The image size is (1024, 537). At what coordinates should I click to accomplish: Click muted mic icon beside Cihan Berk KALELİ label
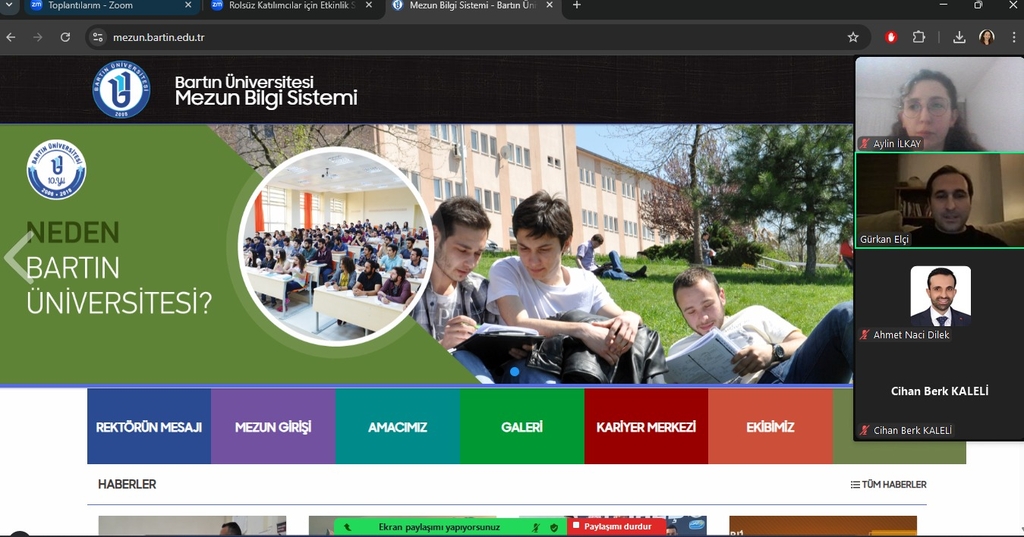pos(865,430)
